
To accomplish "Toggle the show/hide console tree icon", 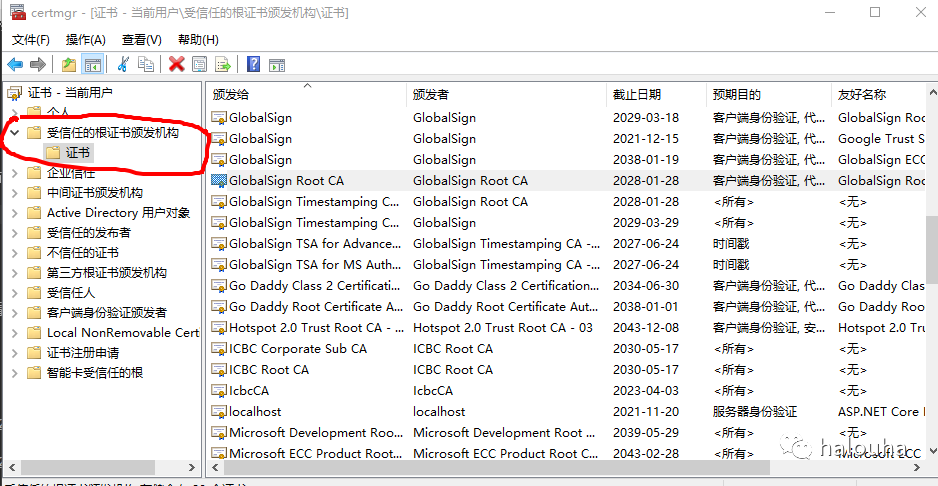I will point(92,64).
